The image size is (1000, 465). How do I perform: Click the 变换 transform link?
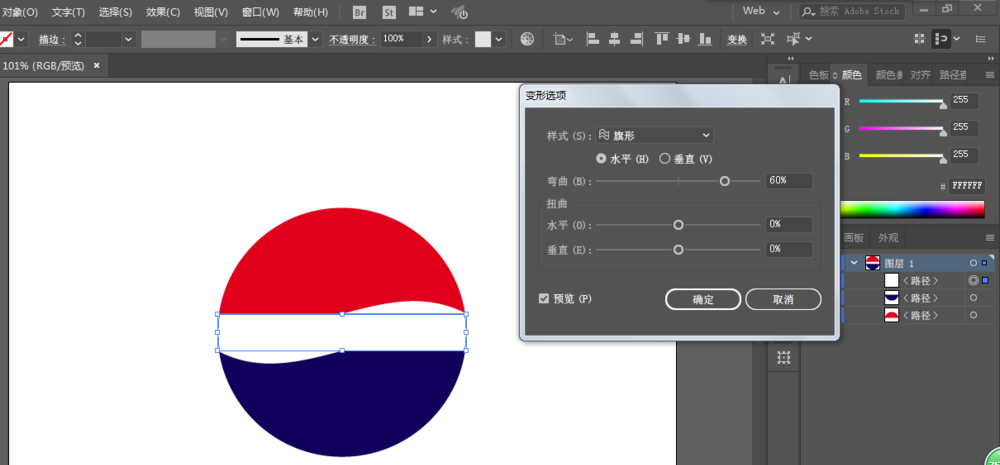pos(737,40)
